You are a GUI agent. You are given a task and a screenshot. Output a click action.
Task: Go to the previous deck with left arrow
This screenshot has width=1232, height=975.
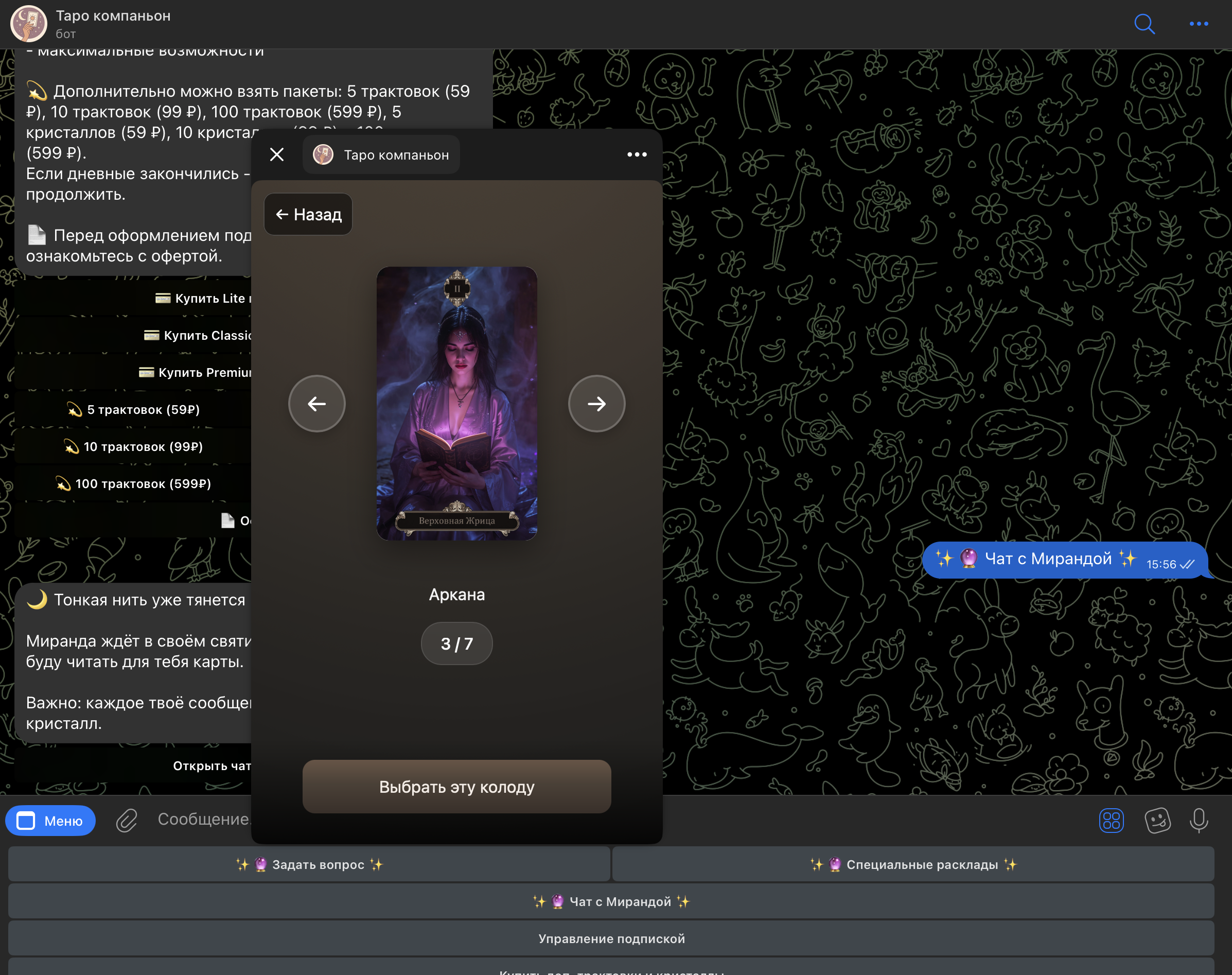point(316,404)
